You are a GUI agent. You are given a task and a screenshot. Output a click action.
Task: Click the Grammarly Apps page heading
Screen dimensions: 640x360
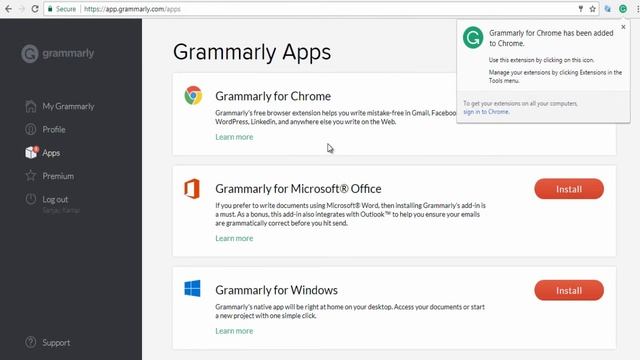click(x=252, y=52)
